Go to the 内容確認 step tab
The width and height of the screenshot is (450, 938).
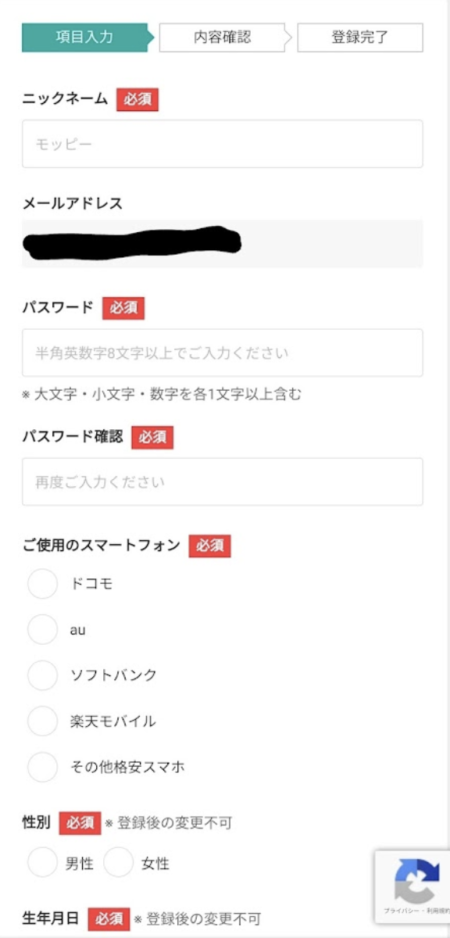223,38
